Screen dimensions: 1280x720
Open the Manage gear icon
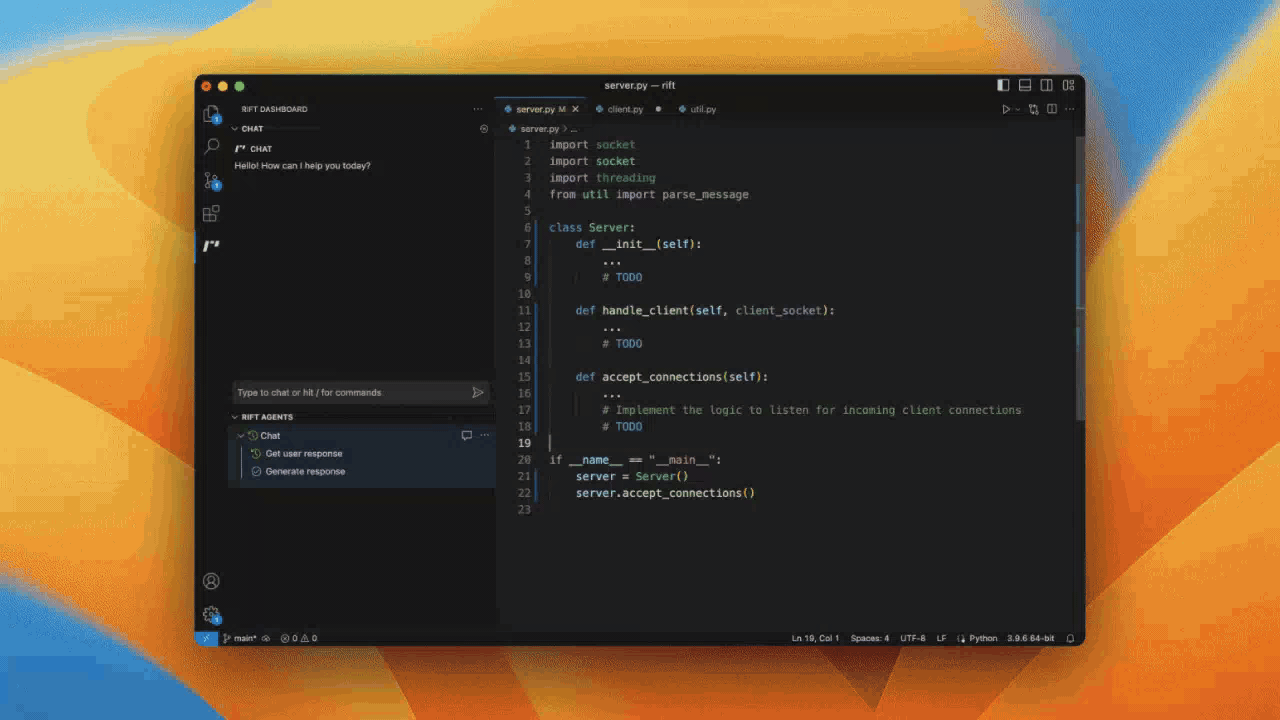click(211, 614)
